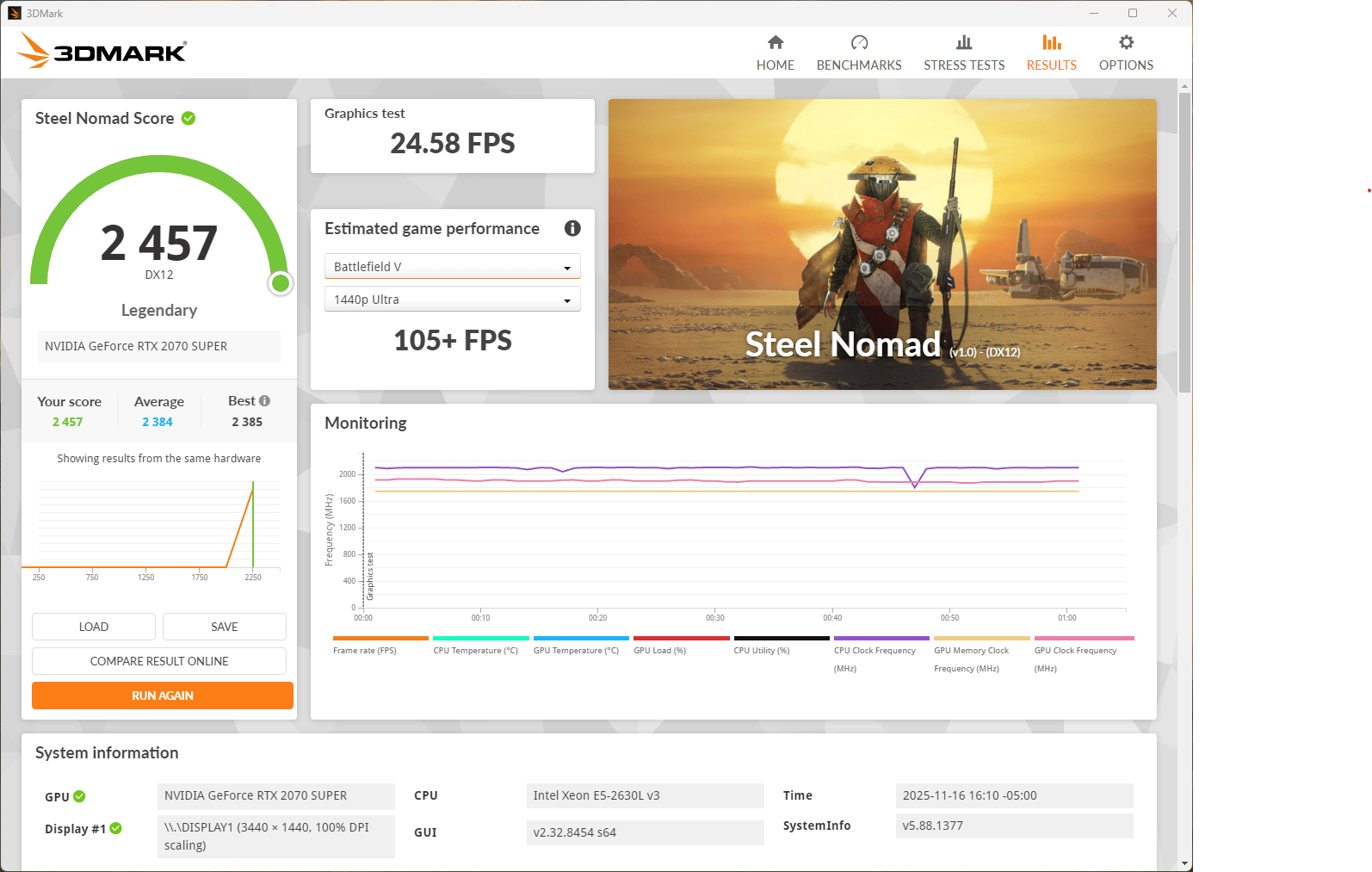Click the info icon next to Best
Image resolution: width=1372 pixels, height=872 pixels.
point(264,400)
